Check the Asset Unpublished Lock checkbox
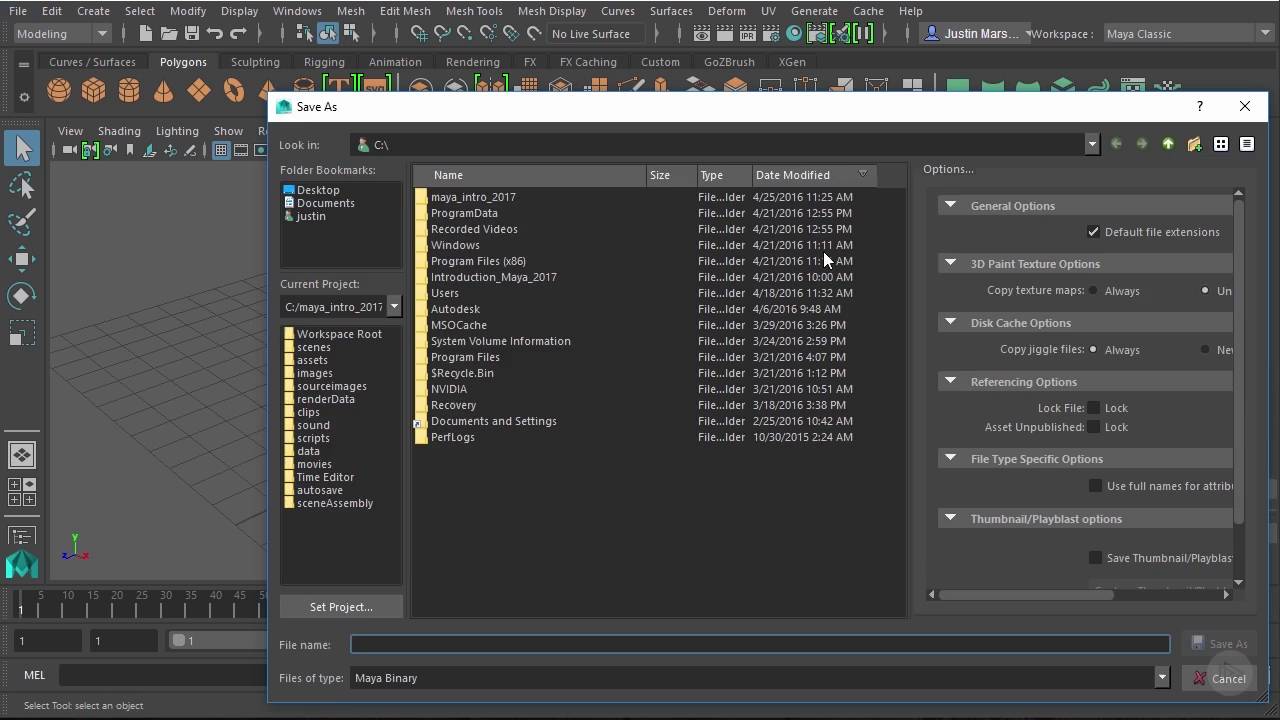 [1094, 427]
